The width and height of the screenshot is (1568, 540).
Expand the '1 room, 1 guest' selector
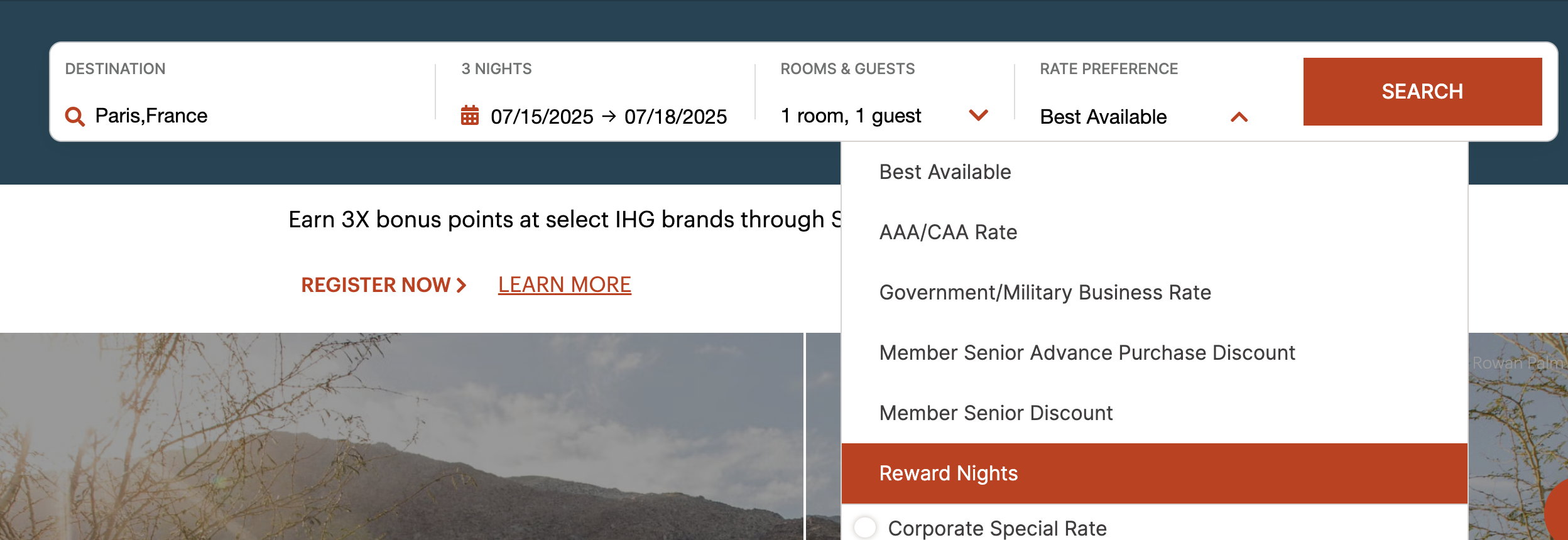[851, 116]
